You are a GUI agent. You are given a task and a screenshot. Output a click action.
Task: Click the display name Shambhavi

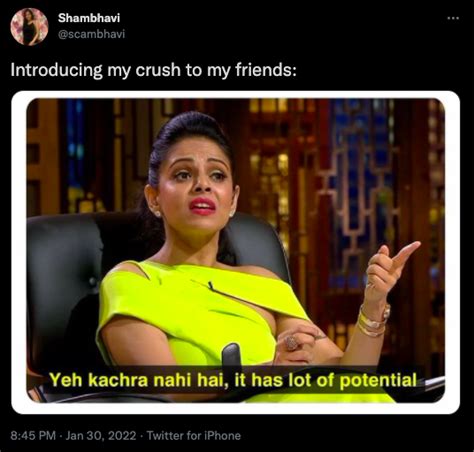coord(89,18)
